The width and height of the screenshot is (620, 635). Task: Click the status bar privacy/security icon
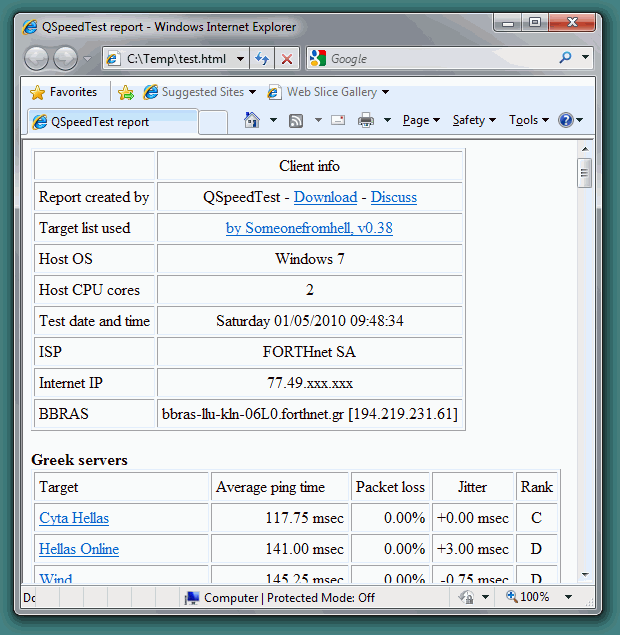[467, 597]
